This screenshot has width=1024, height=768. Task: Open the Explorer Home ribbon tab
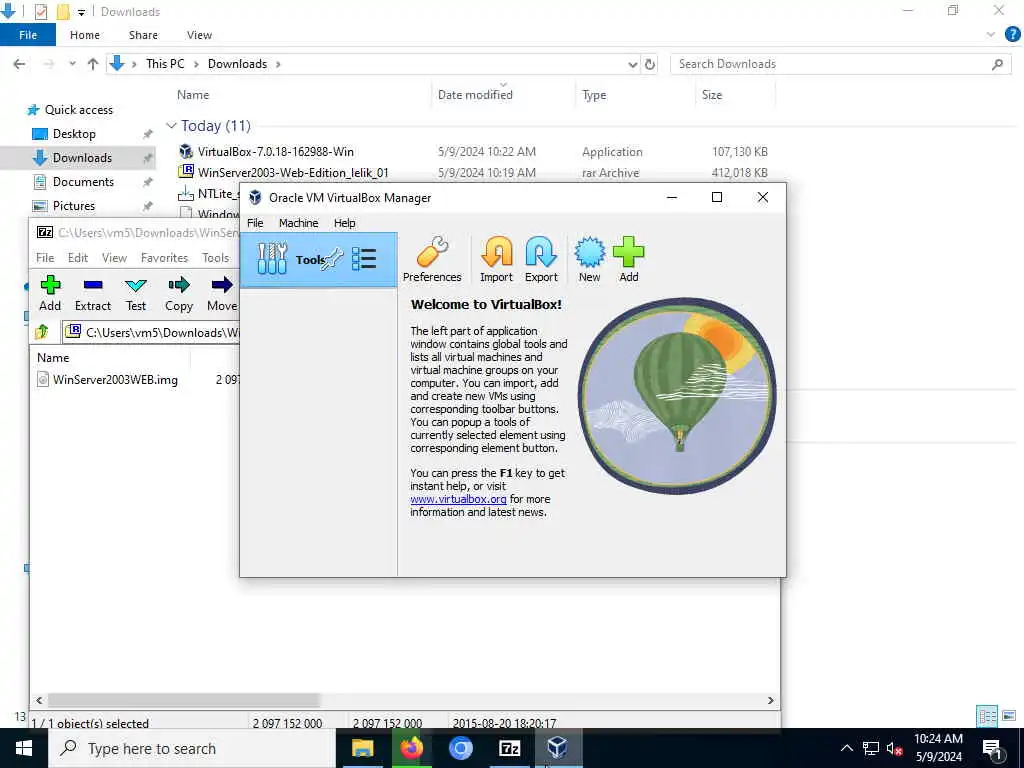pyautogui.click(x=85, y=35)
